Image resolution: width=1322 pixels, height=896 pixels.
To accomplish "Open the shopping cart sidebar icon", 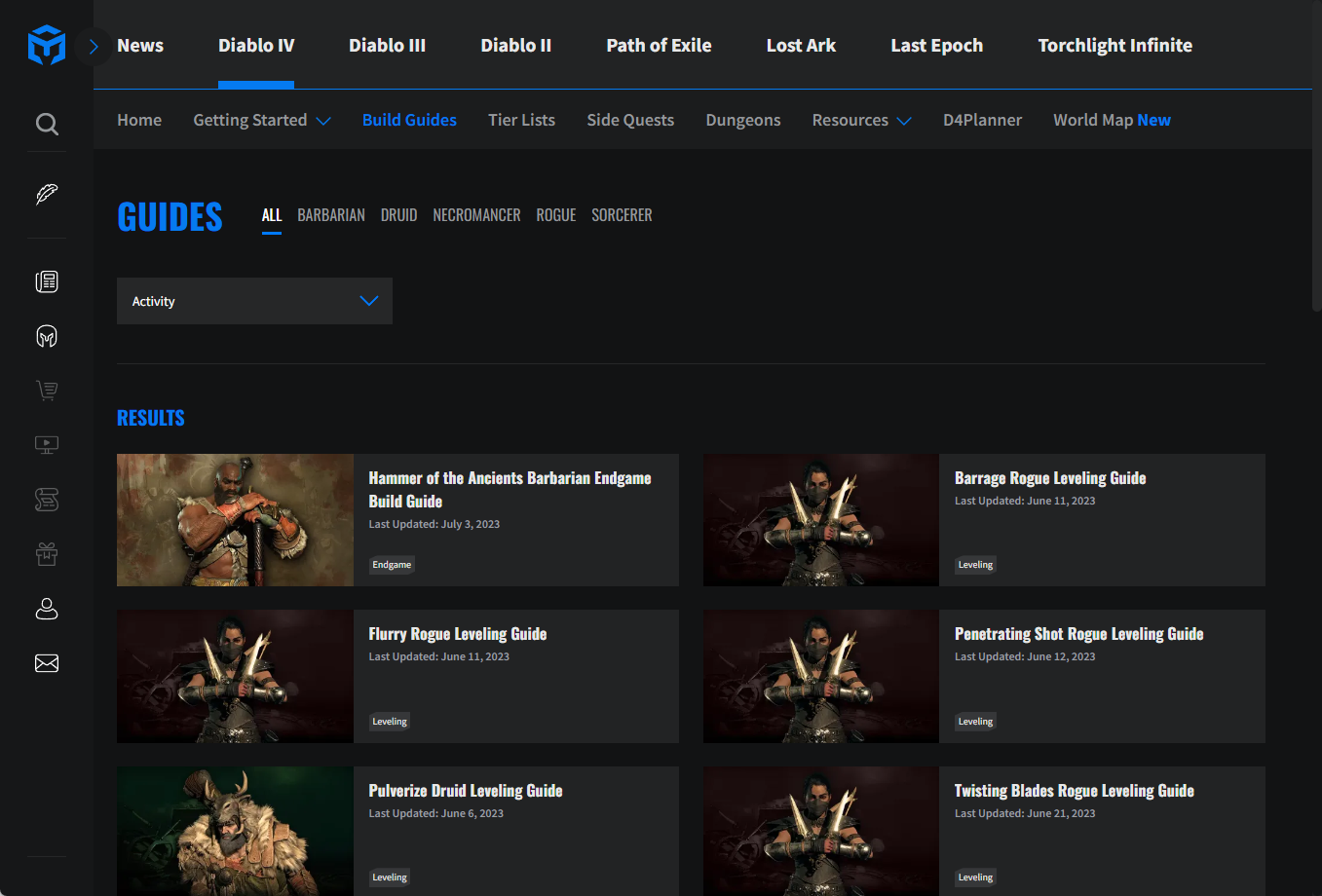I will click(x=47, y=391).
